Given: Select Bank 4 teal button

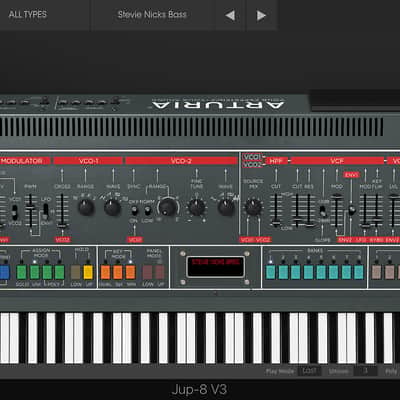Looking at the screenshot, I should [x=308, y=272].
